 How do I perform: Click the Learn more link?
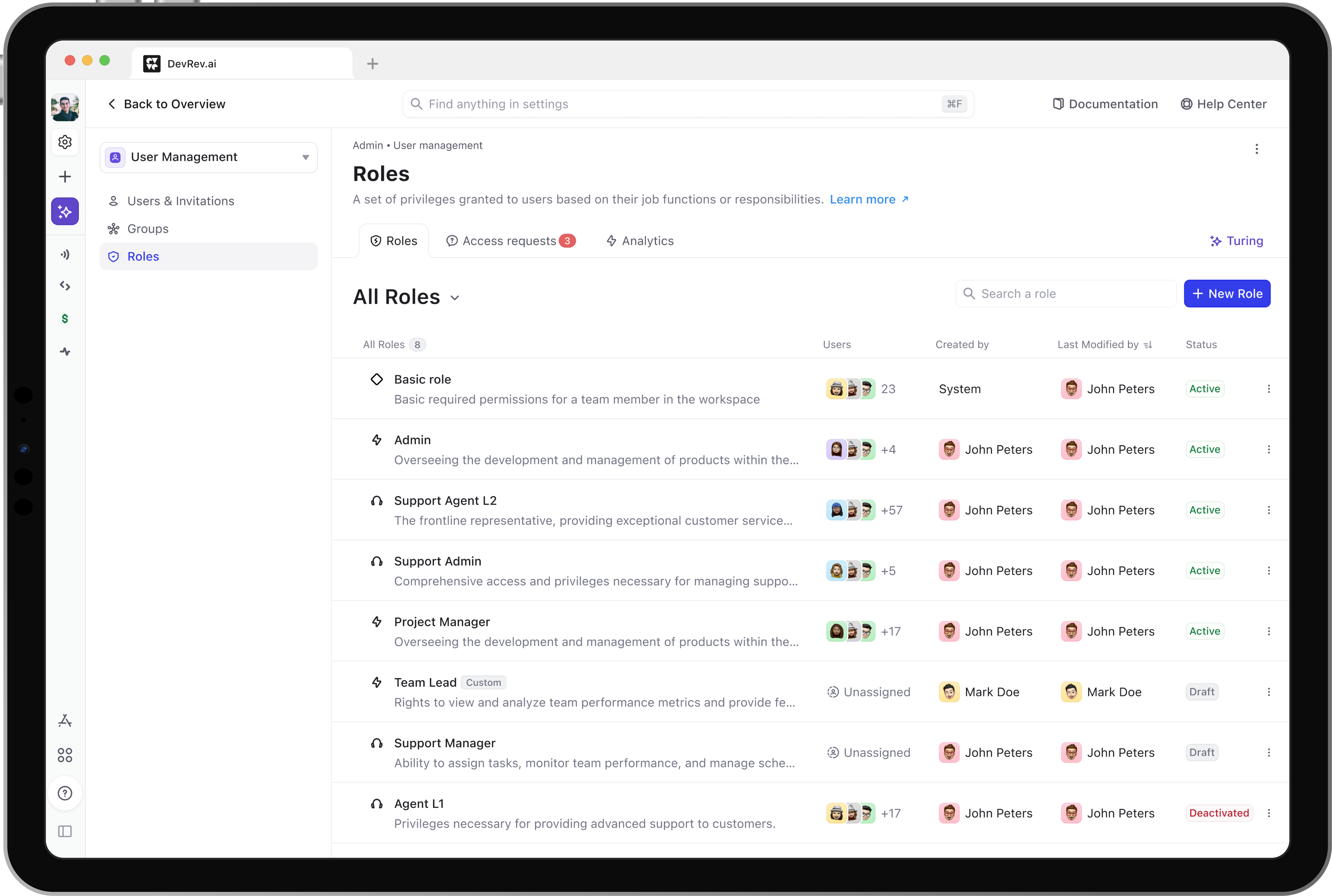[869, 199]
